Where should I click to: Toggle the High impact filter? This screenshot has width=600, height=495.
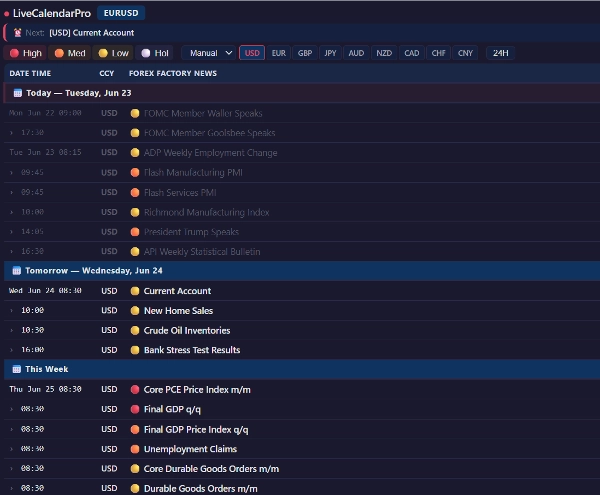pyautogui.click(x=26, y=53)
